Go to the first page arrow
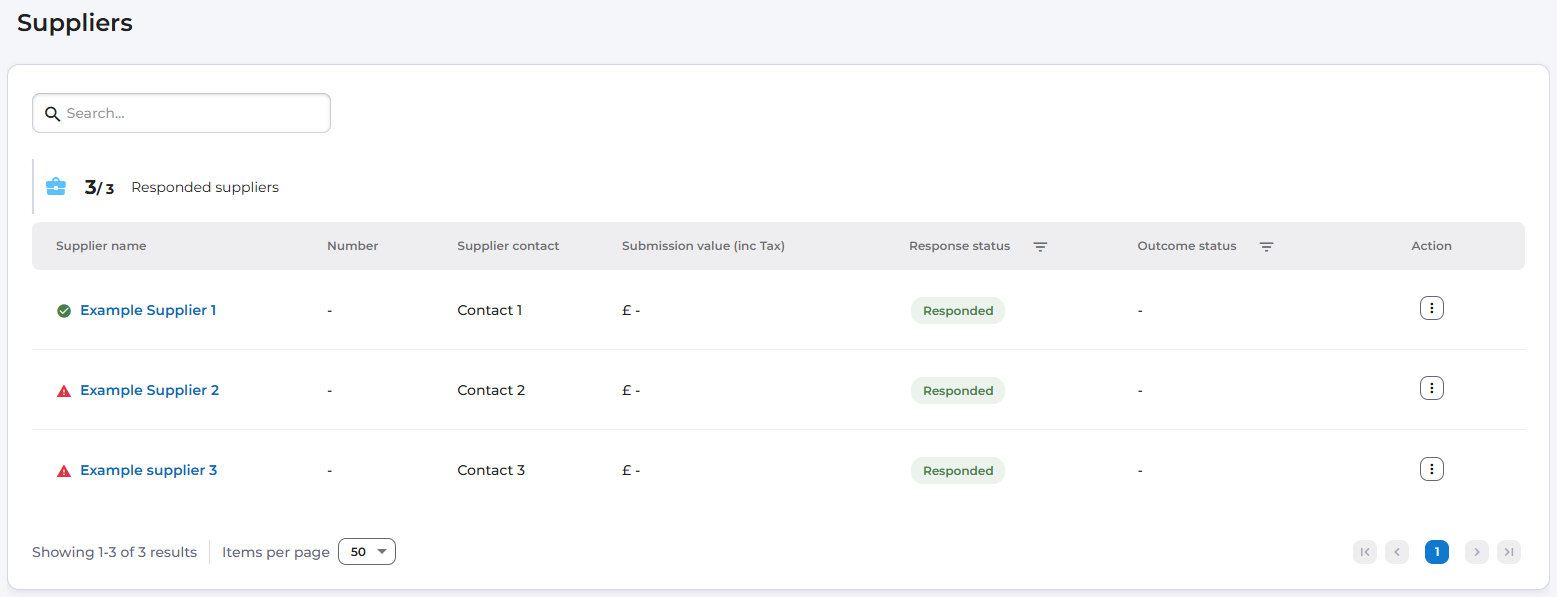This screenshot has width=1557, height=597. click(1364, 552)
